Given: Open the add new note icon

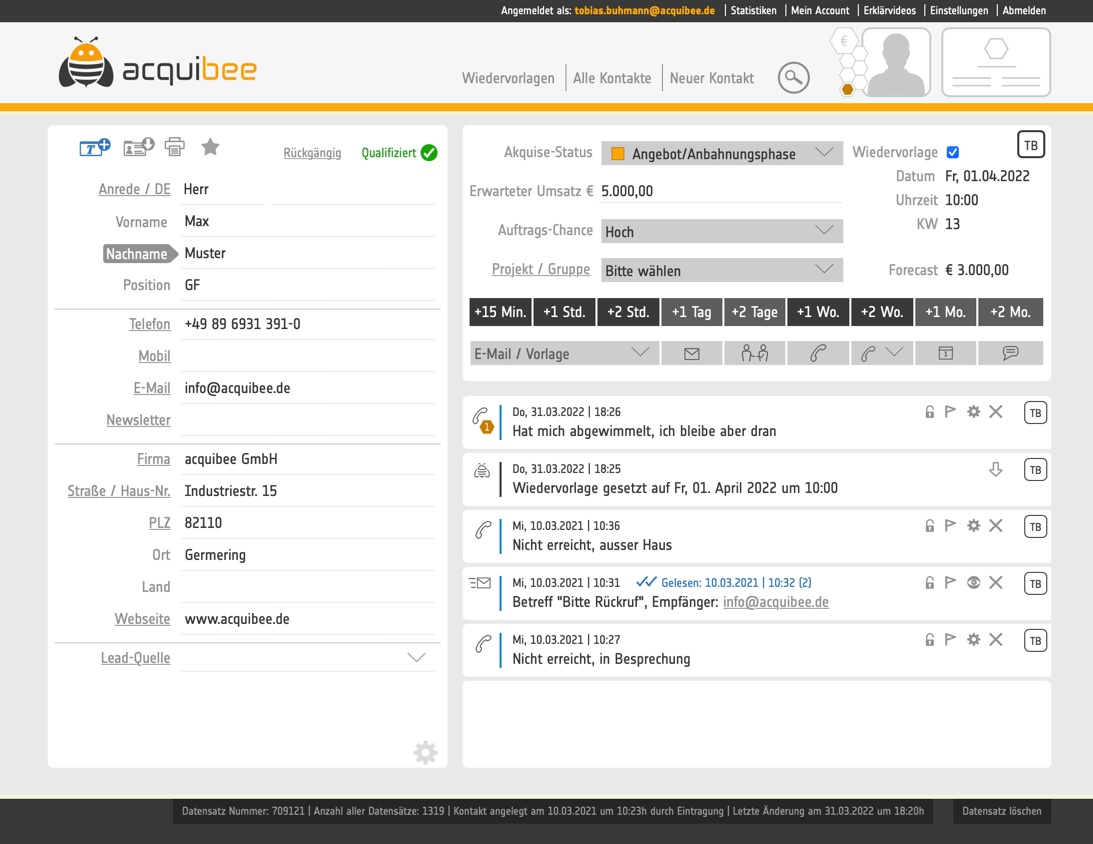Looking at the screenshot, I should pyautogui.click(x=94, y=146).
